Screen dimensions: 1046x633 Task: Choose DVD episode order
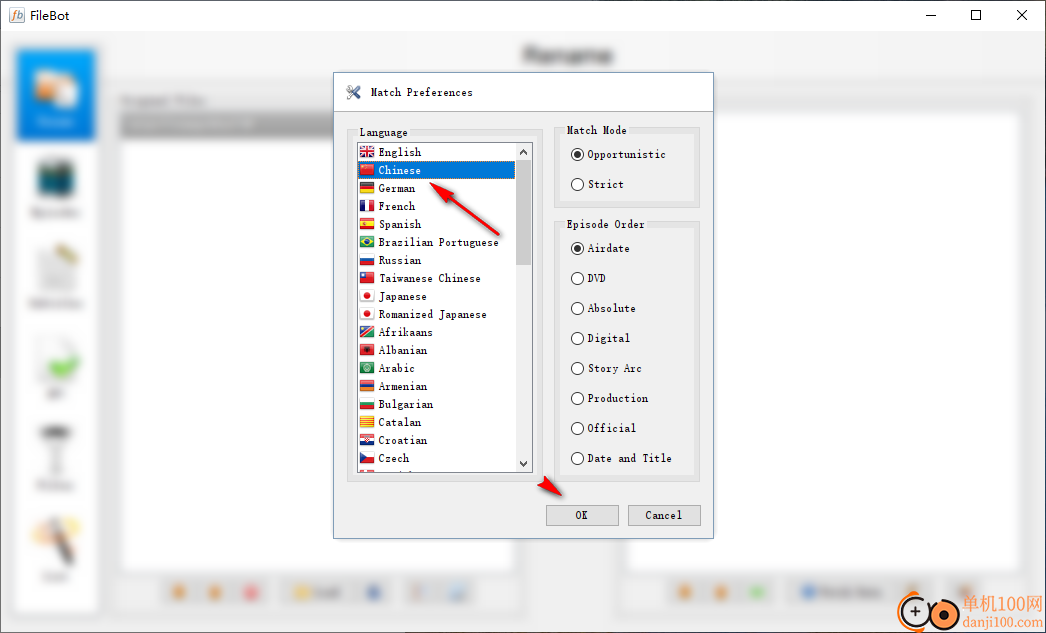[588, 279]
